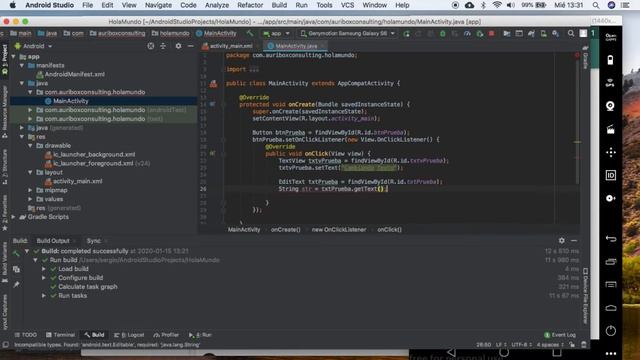Open Genymotion device ID widget
The height and width of the screenshot is (360, 640).
click(x=611, y=175)
